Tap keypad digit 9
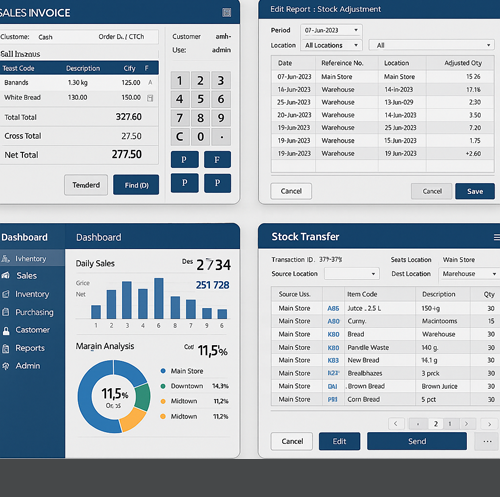This screenshot has width=500, height=497. [221, 118]
